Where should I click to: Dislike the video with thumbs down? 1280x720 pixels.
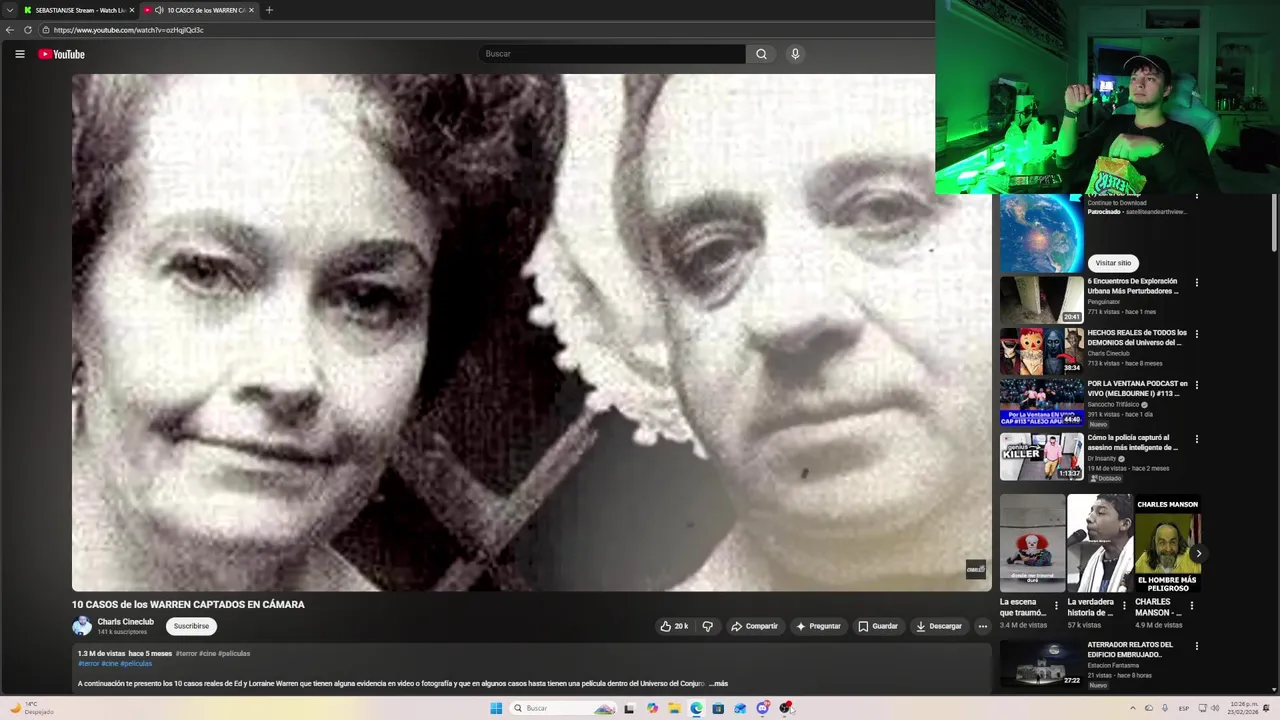coord(707,626)
